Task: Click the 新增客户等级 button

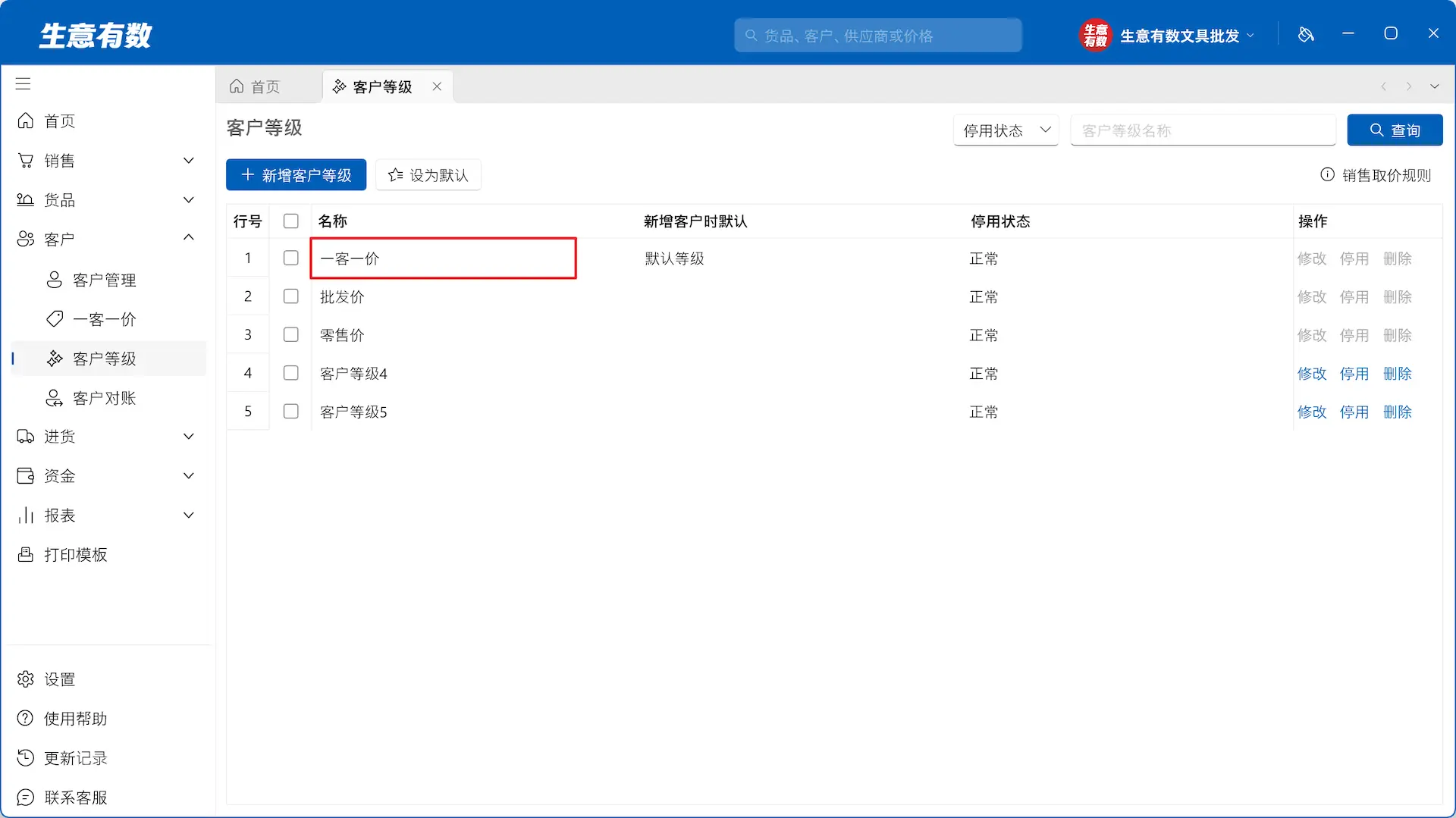Action: 296,175
